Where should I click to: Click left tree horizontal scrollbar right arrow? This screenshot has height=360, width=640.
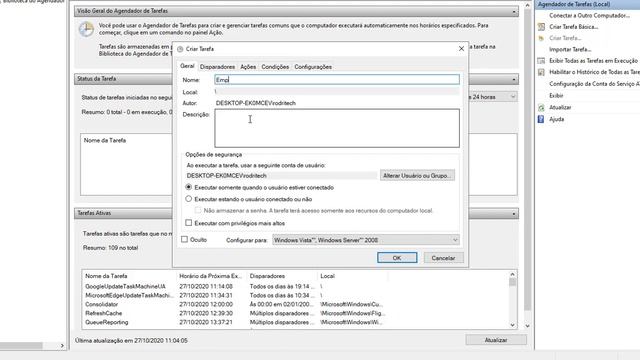point(62,346)
